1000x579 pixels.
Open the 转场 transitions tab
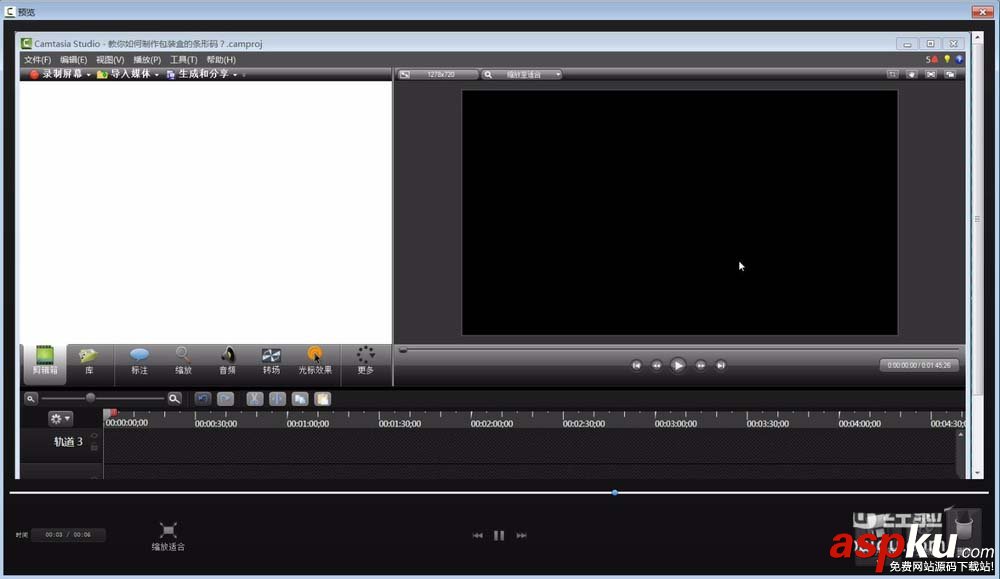click(271, 363)
